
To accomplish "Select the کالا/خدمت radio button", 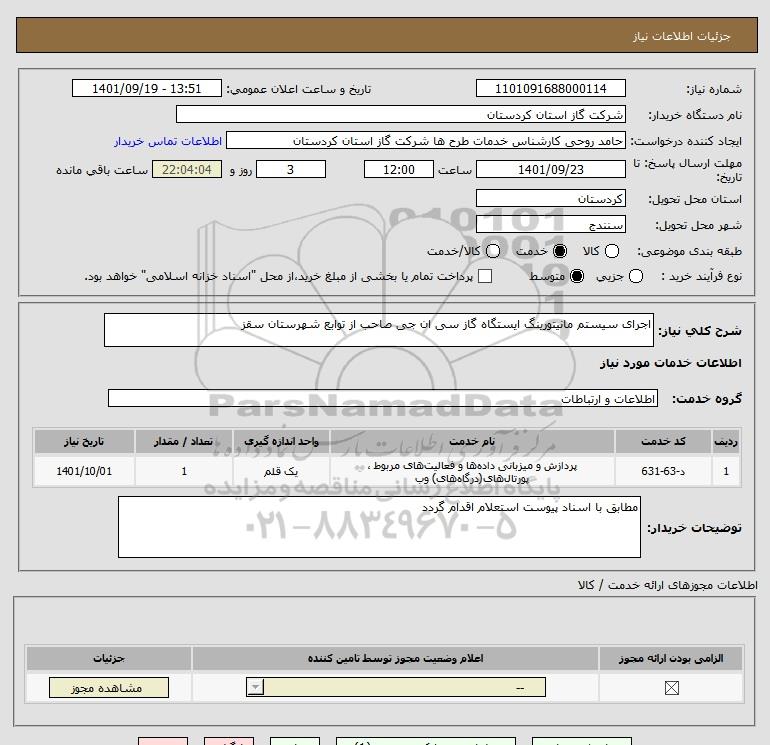I will [x=493, y=251].
